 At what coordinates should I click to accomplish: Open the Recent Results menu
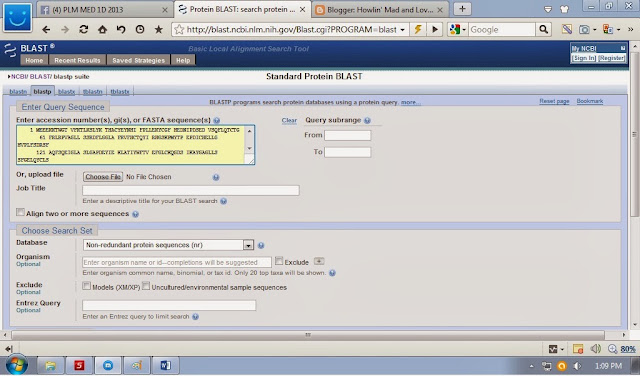pos(77,60)
